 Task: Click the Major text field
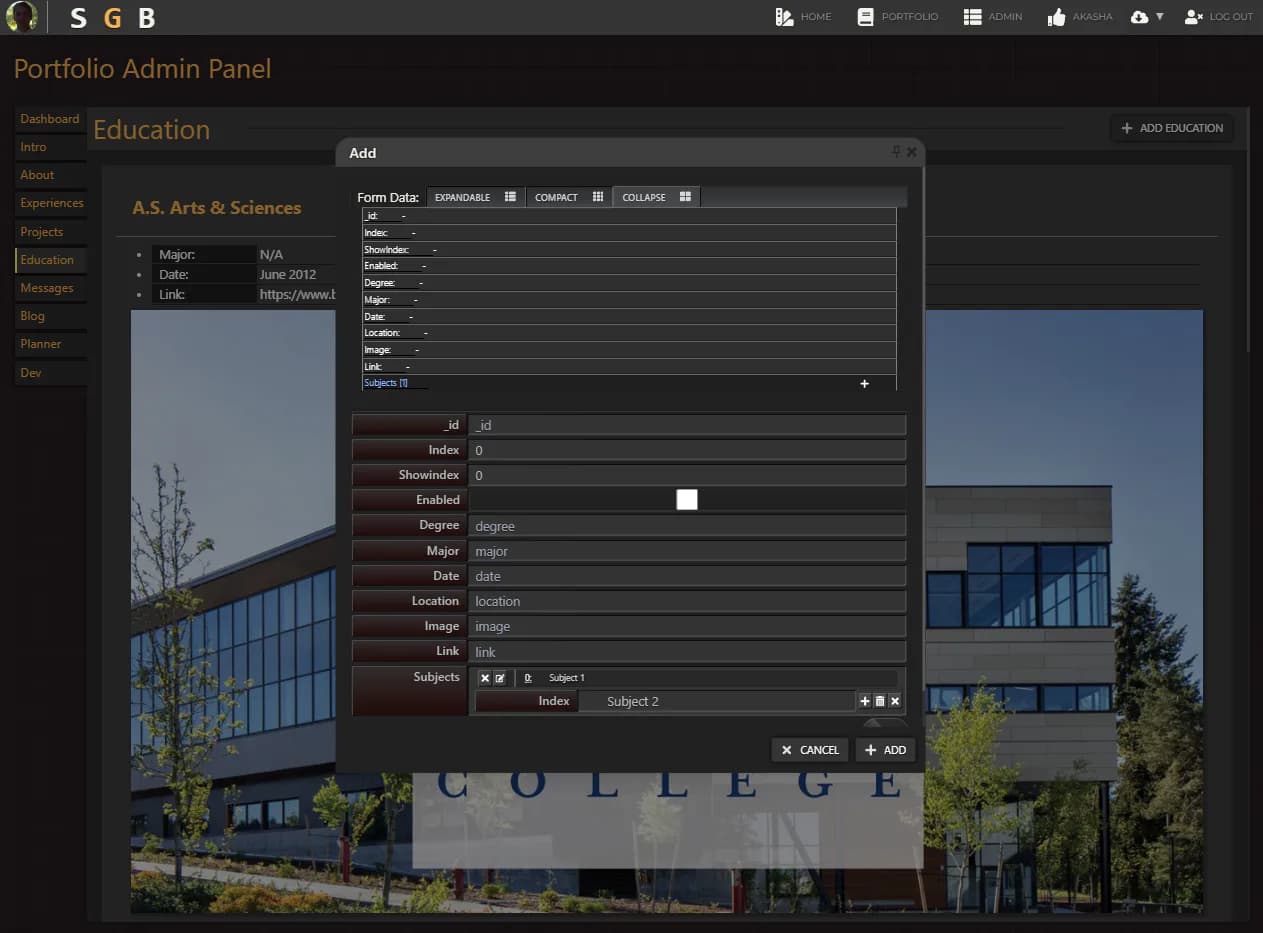(687, 551)
